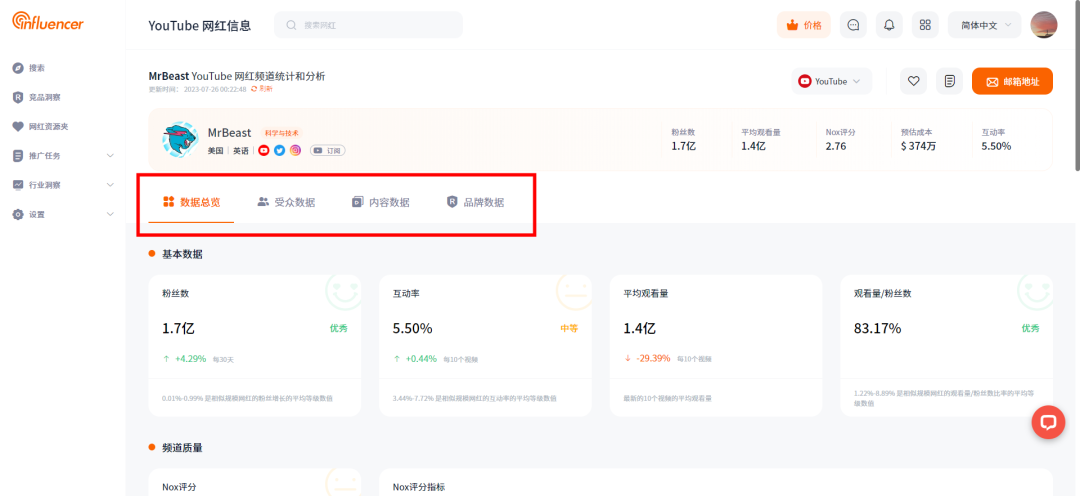
Task: Open the notifications bell
Action: pos(889,25)
